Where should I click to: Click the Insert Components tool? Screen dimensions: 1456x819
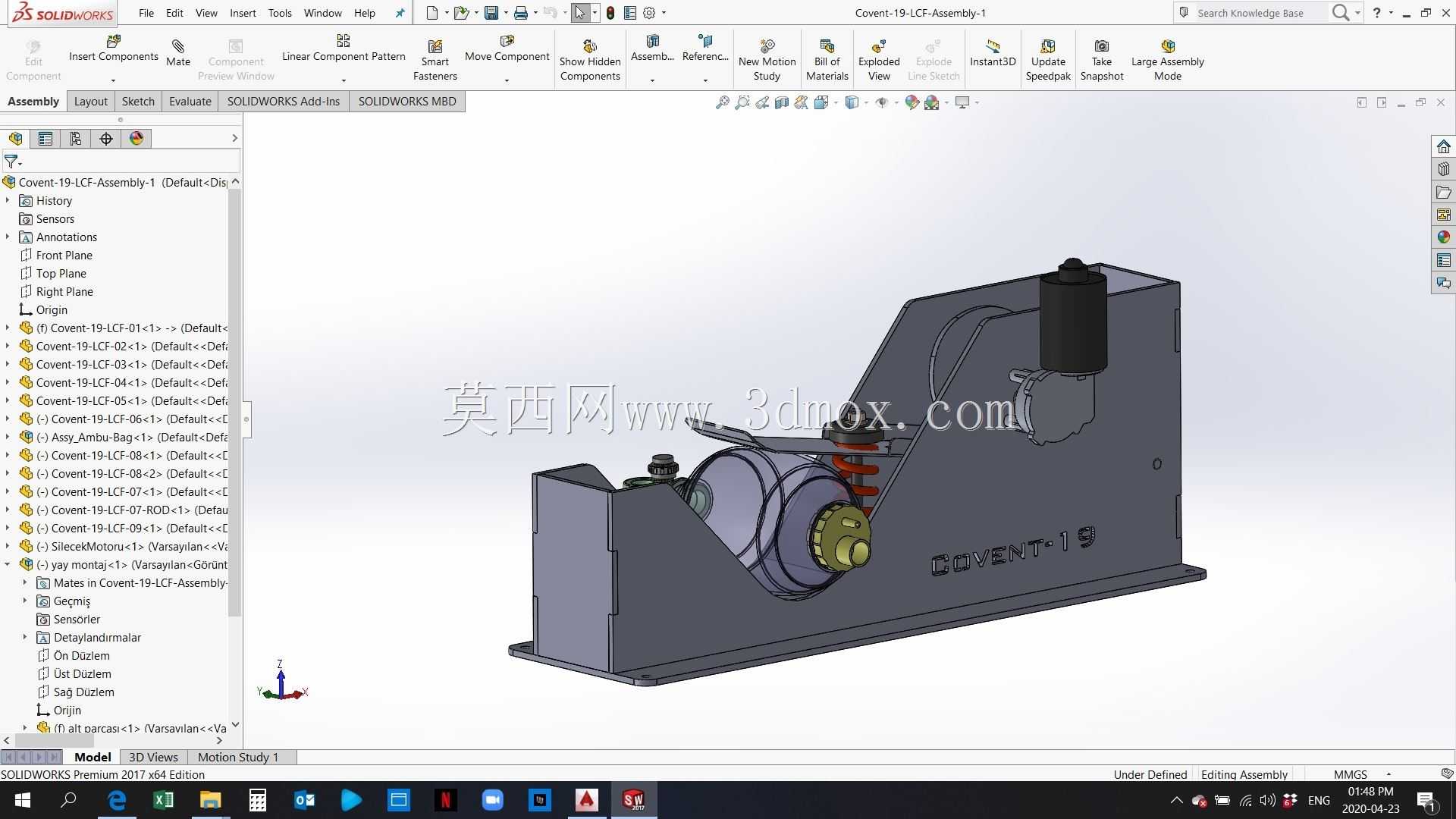pos(113,49)
